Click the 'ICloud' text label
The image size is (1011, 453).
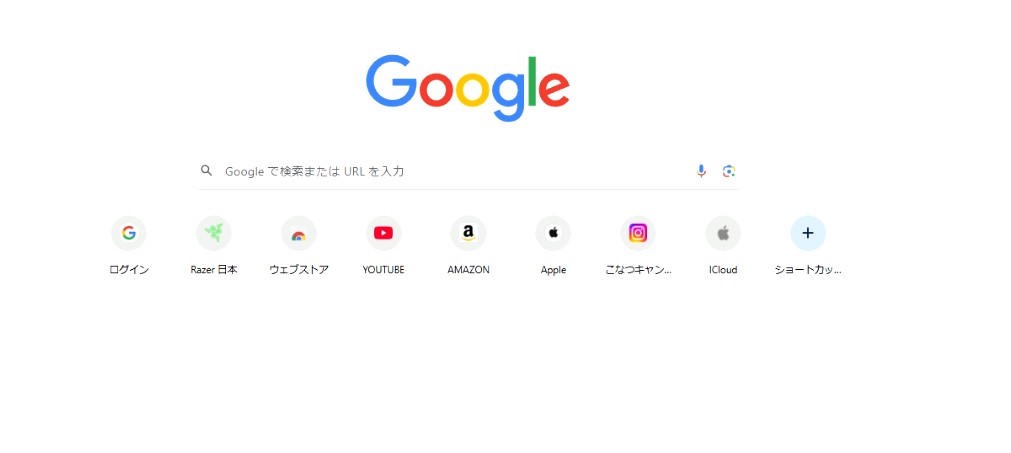[723, 270]
